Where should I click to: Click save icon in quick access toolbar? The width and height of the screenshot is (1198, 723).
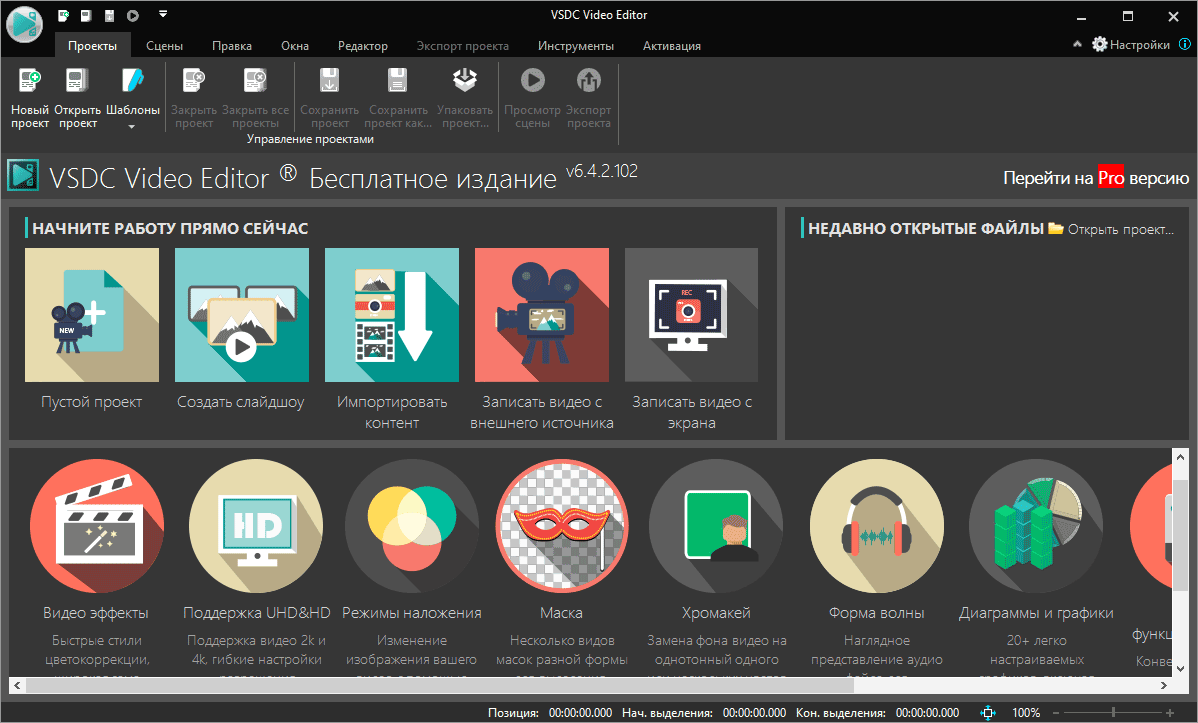[x=109, y=15]
